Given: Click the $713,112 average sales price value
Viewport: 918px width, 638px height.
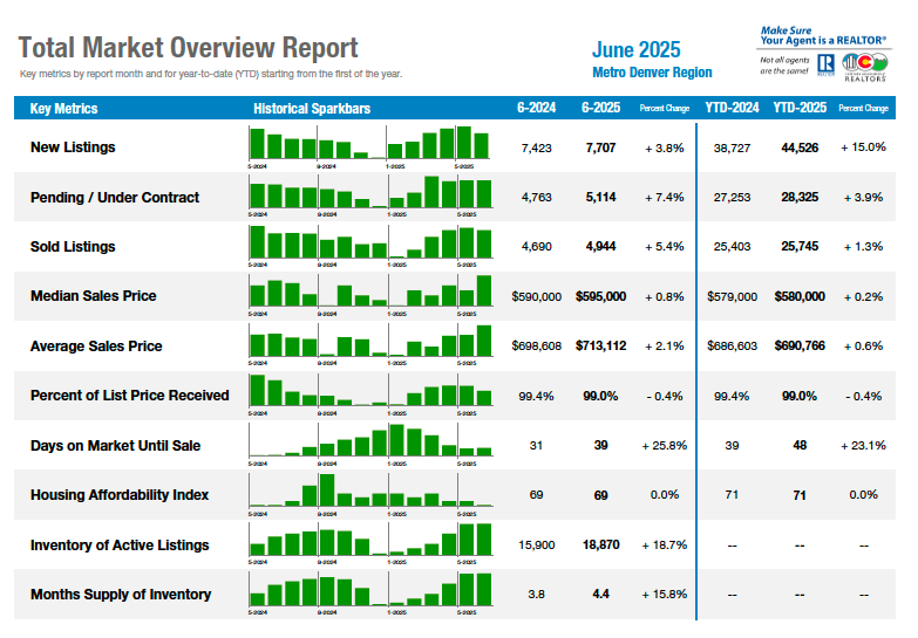Looking at the screenshot, I should coord(601,346).
